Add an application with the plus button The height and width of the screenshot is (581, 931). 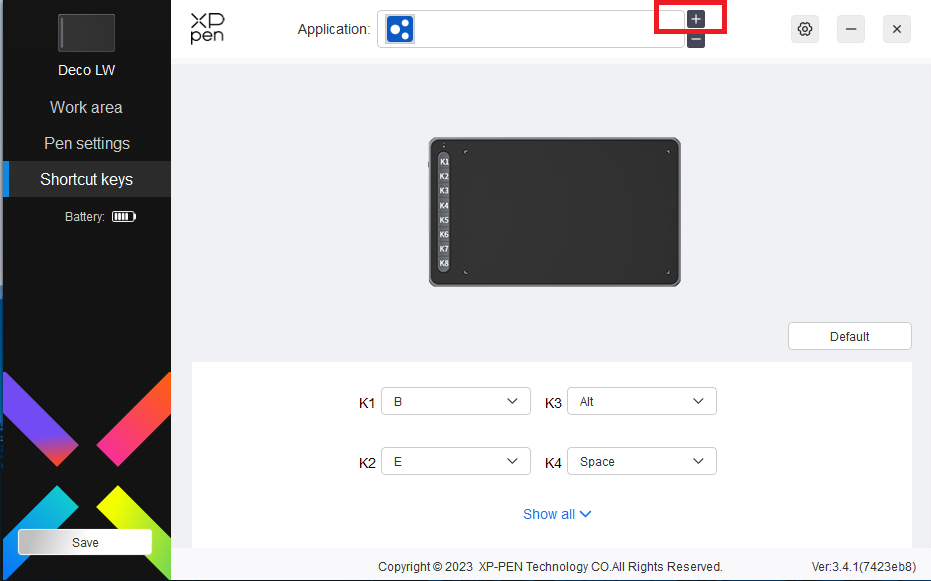[x=696, y=19]
